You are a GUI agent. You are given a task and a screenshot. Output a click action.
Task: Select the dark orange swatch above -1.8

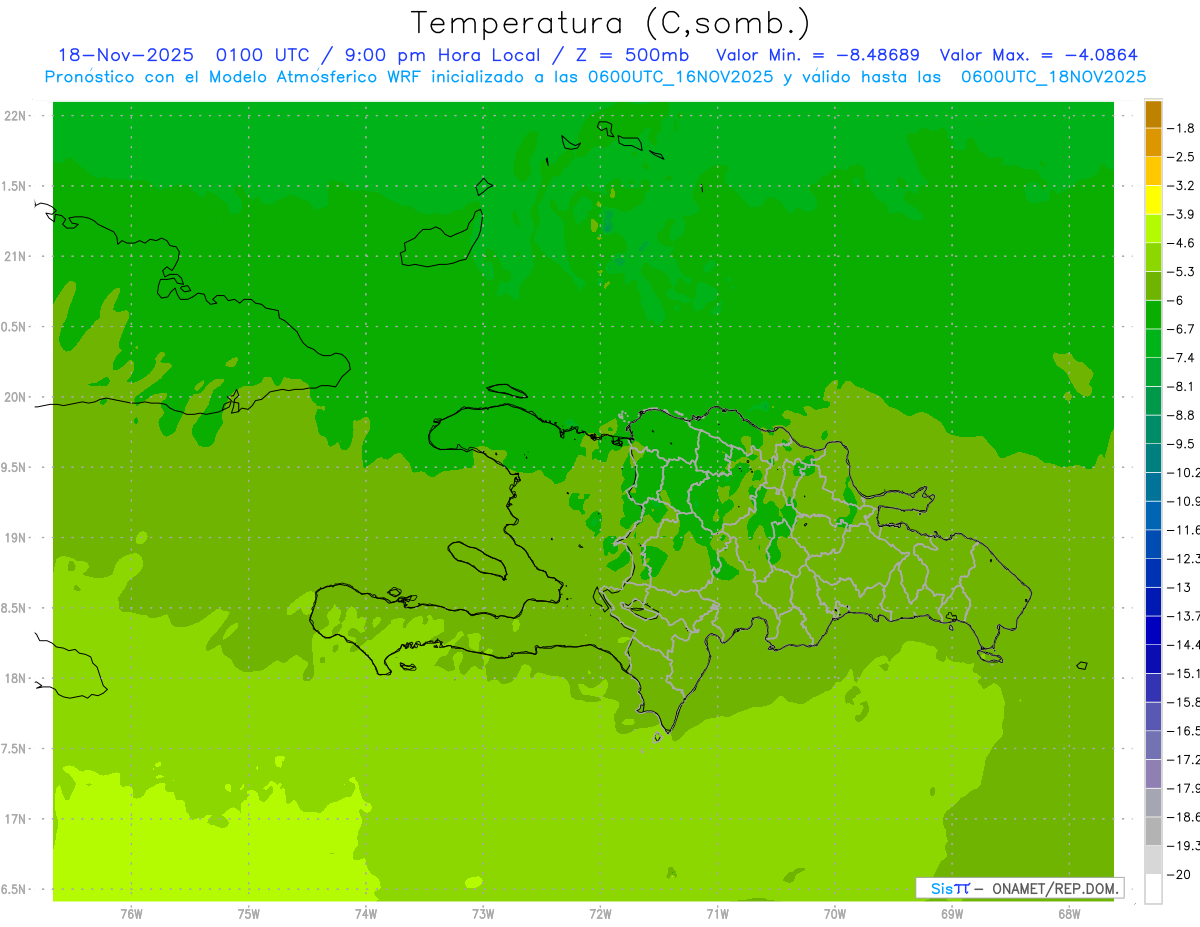(x=1153, y=115)
